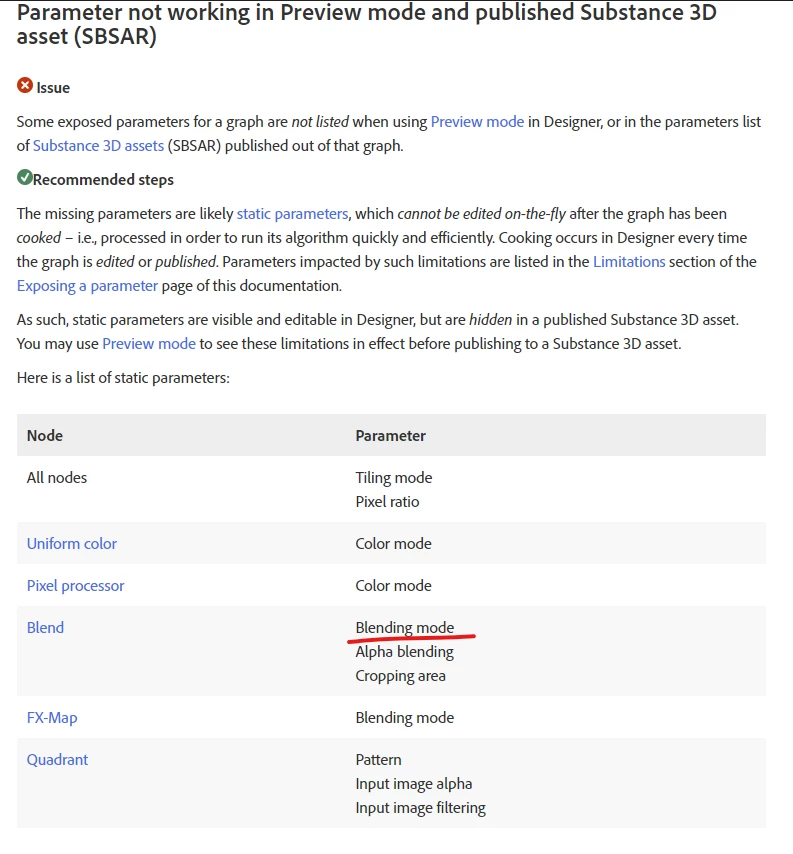Open the FX-Map node link

pyautogui.click(x=52, y=718)
